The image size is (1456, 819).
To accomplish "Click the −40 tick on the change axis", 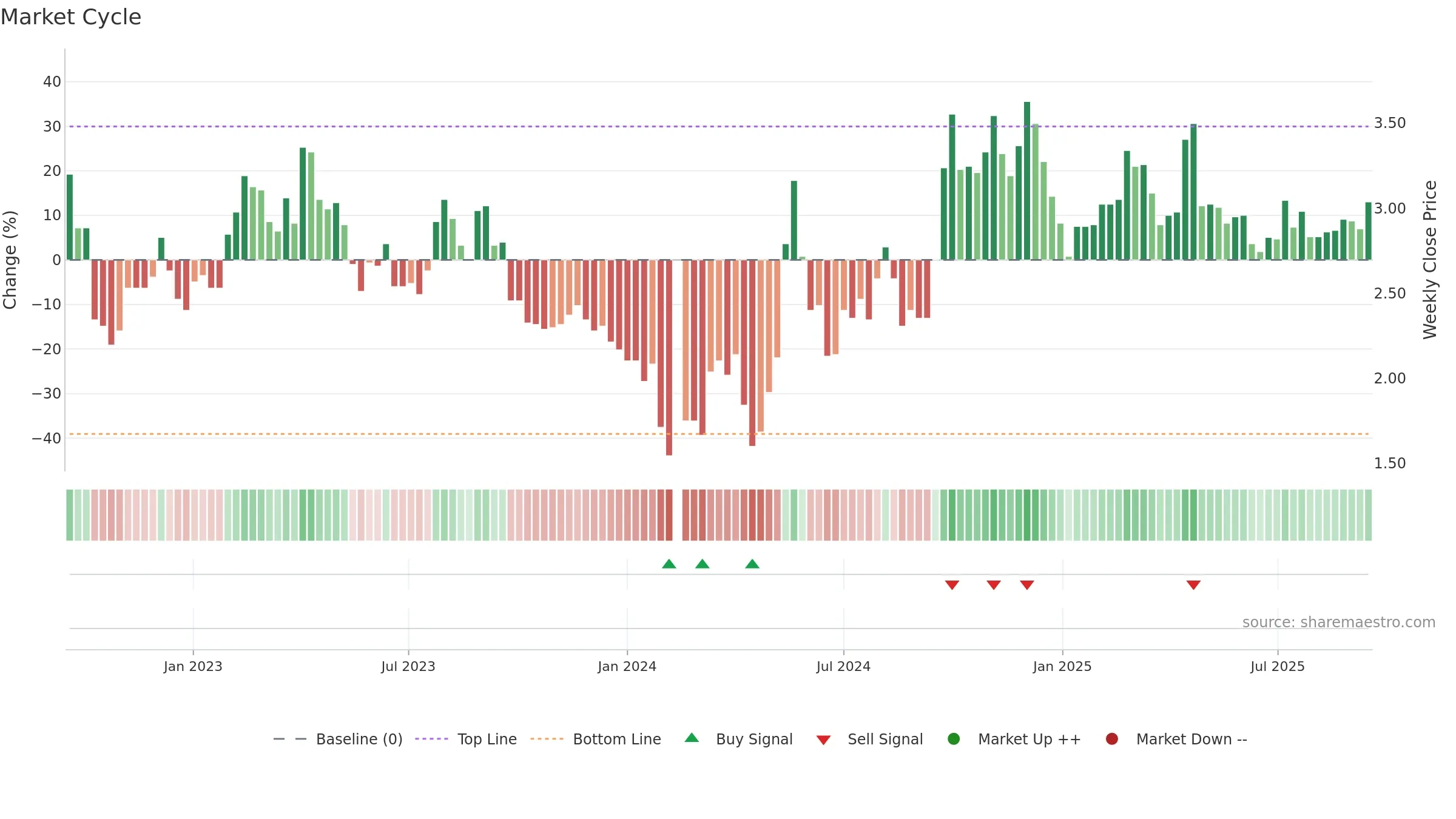I will [x=47, y=439].
